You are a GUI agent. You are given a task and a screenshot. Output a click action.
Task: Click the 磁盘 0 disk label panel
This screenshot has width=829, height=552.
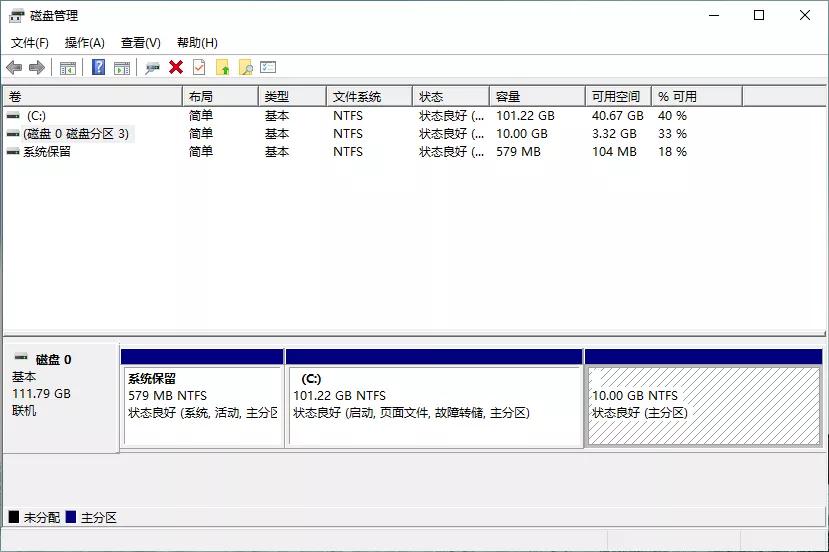pyautogui.click(x=60, y=385)
